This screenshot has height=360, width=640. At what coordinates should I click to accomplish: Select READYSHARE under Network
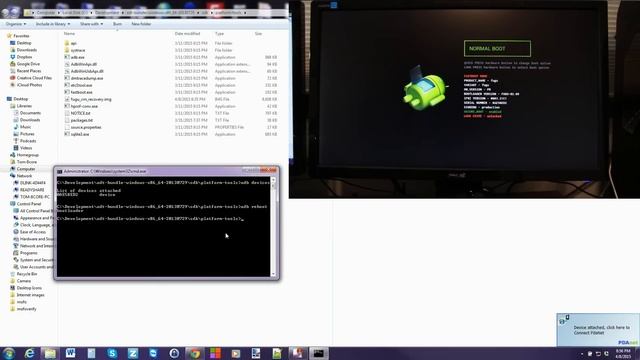point(32,190)
